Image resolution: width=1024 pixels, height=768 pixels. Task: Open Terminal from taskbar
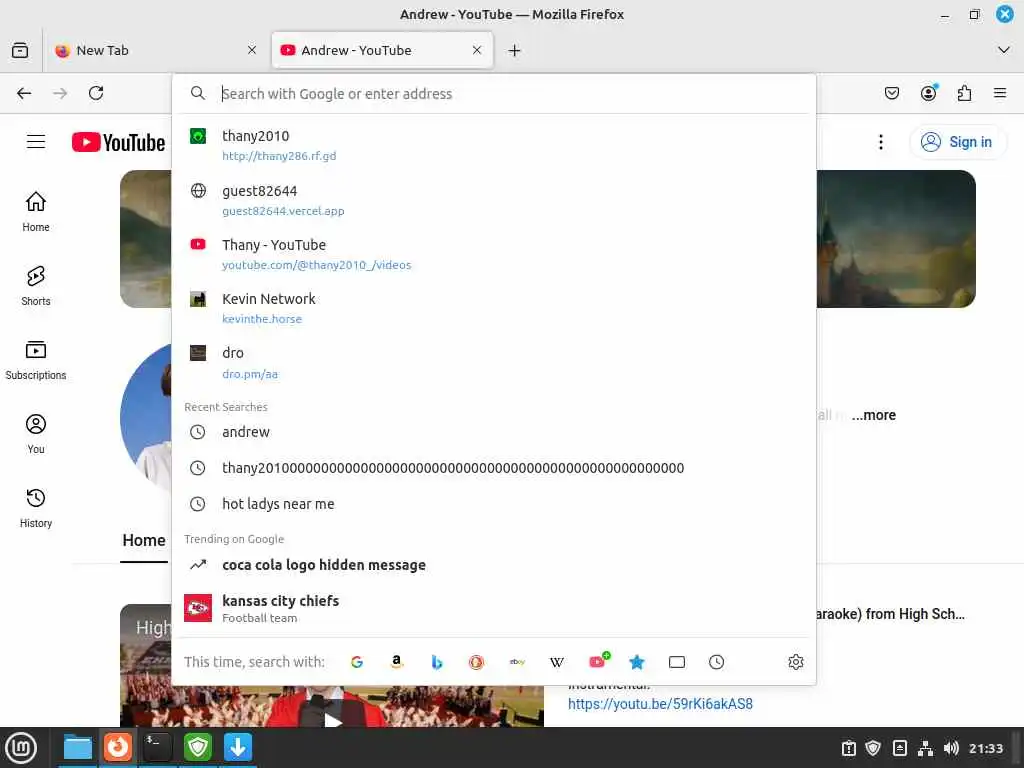click(157, 748)
